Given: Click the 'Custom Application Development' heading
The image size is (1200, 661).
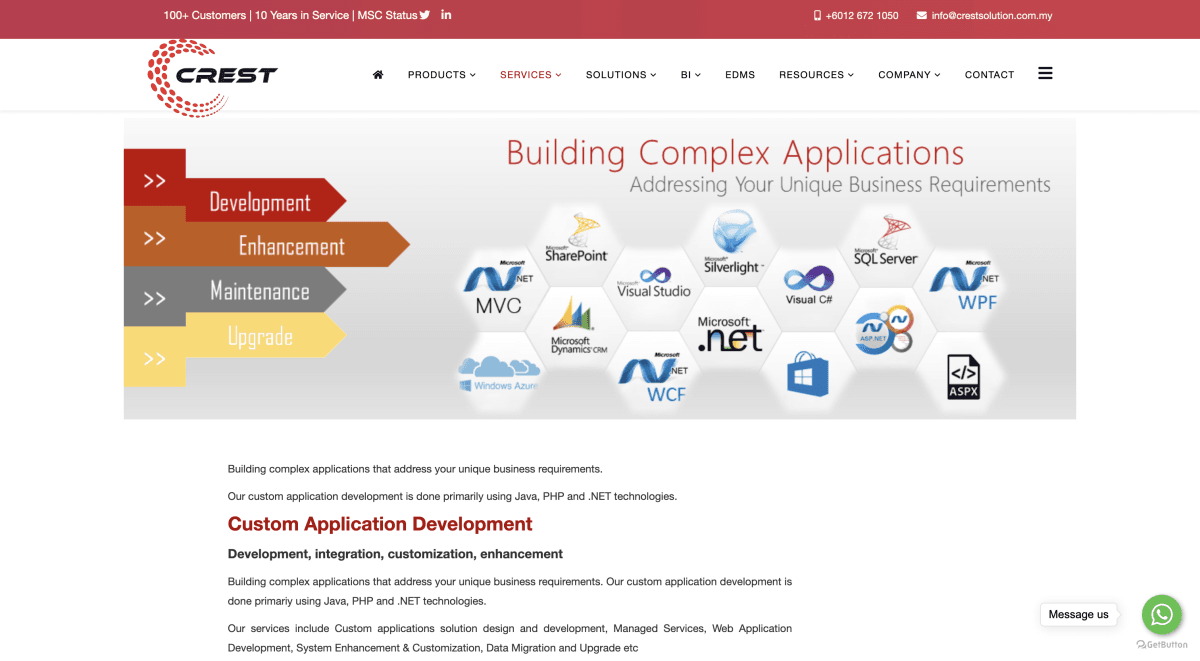Looking at the screenshot, I should [x=380, y=524].
